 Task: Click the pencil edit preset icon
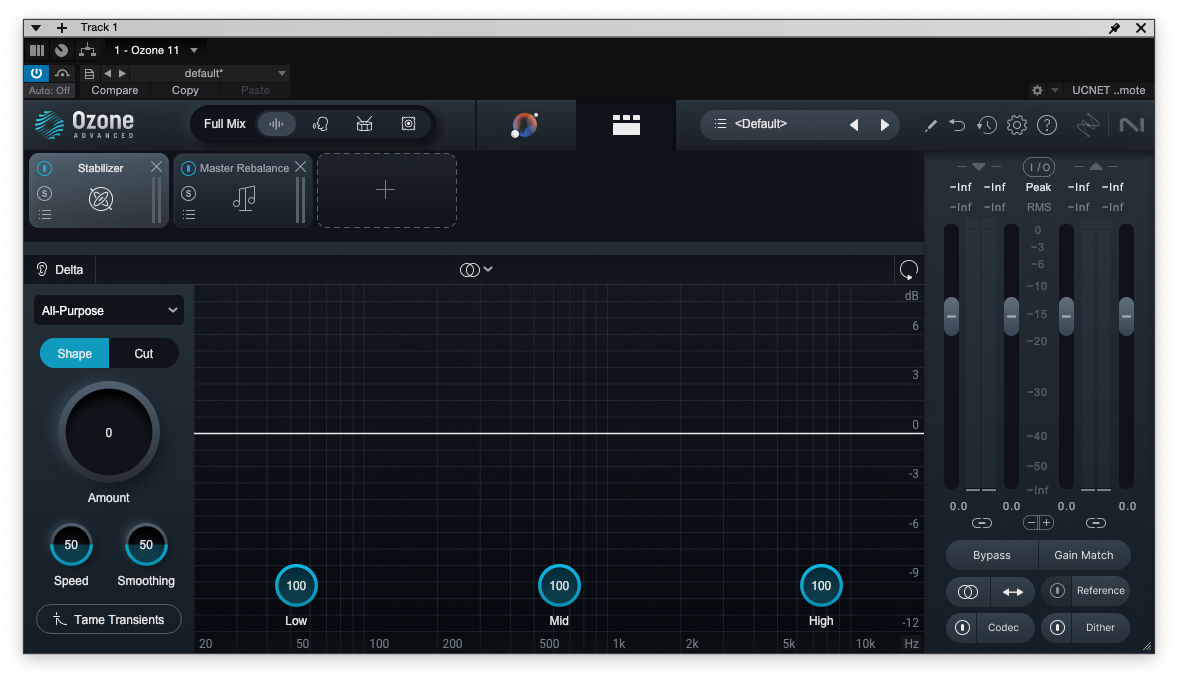point(930,126)
